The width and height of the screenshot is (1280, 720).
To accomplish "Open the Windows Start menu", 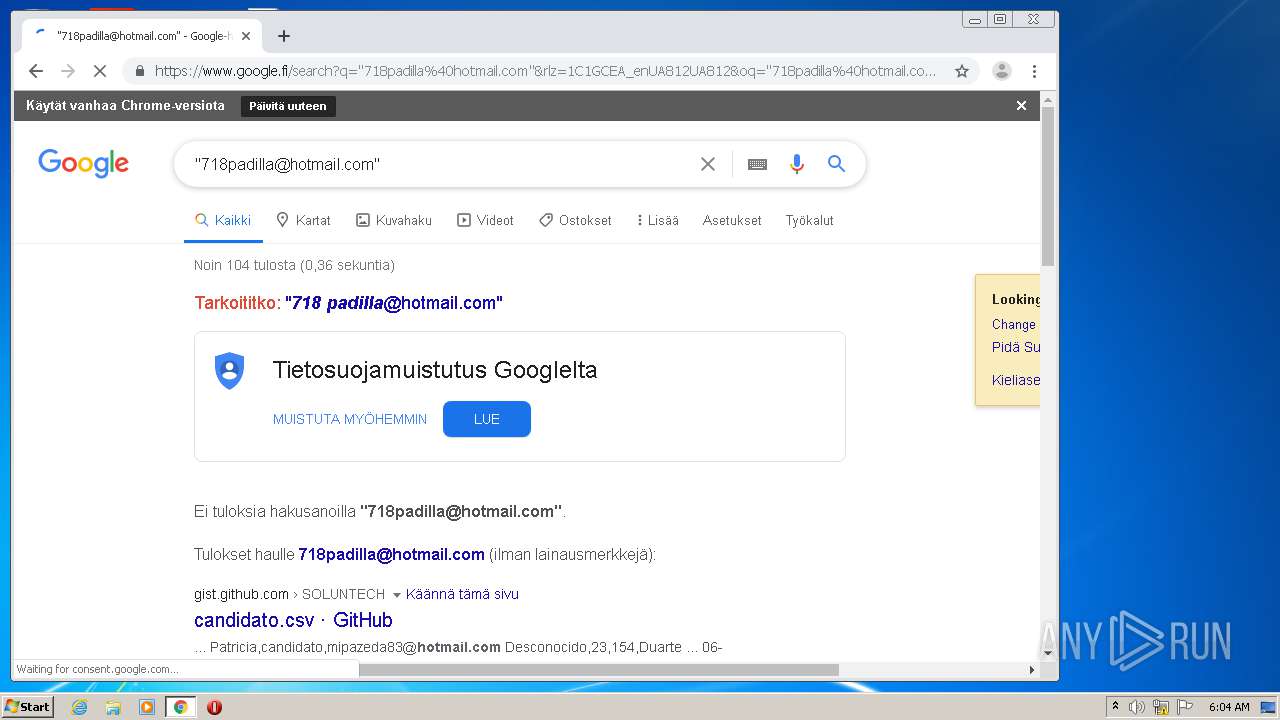I will pos(27,706).
